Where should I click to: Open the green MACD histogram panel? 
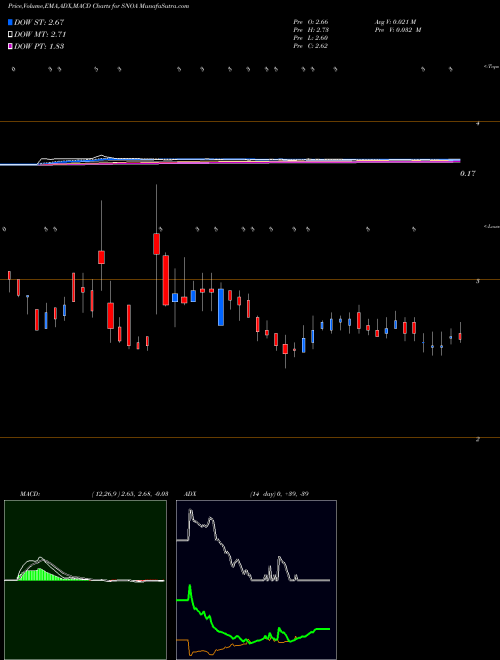pos(85,580)
